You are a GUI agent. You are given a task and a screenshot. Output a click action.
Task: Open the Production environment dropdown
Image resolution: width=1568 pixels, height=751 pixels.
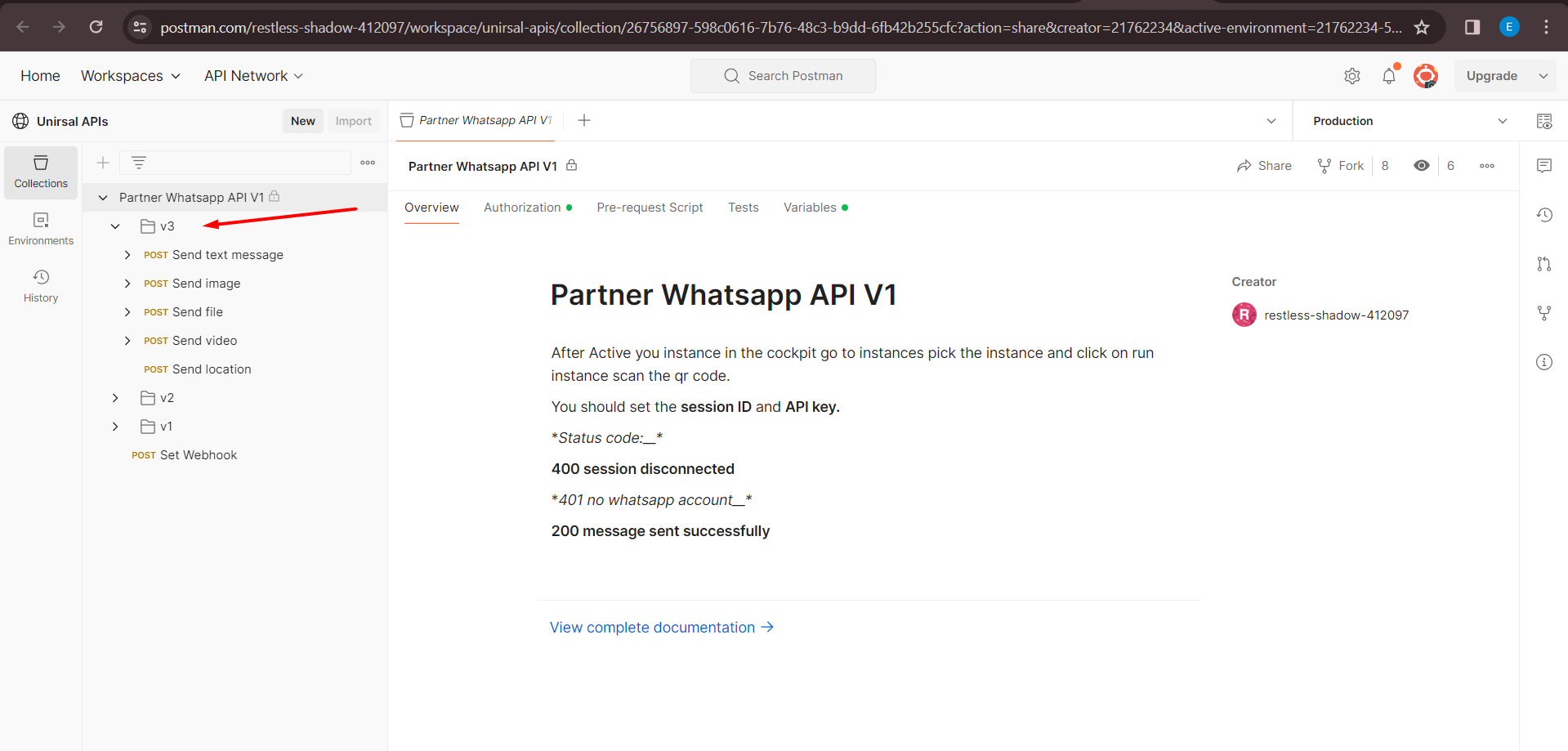(1409, 121)
